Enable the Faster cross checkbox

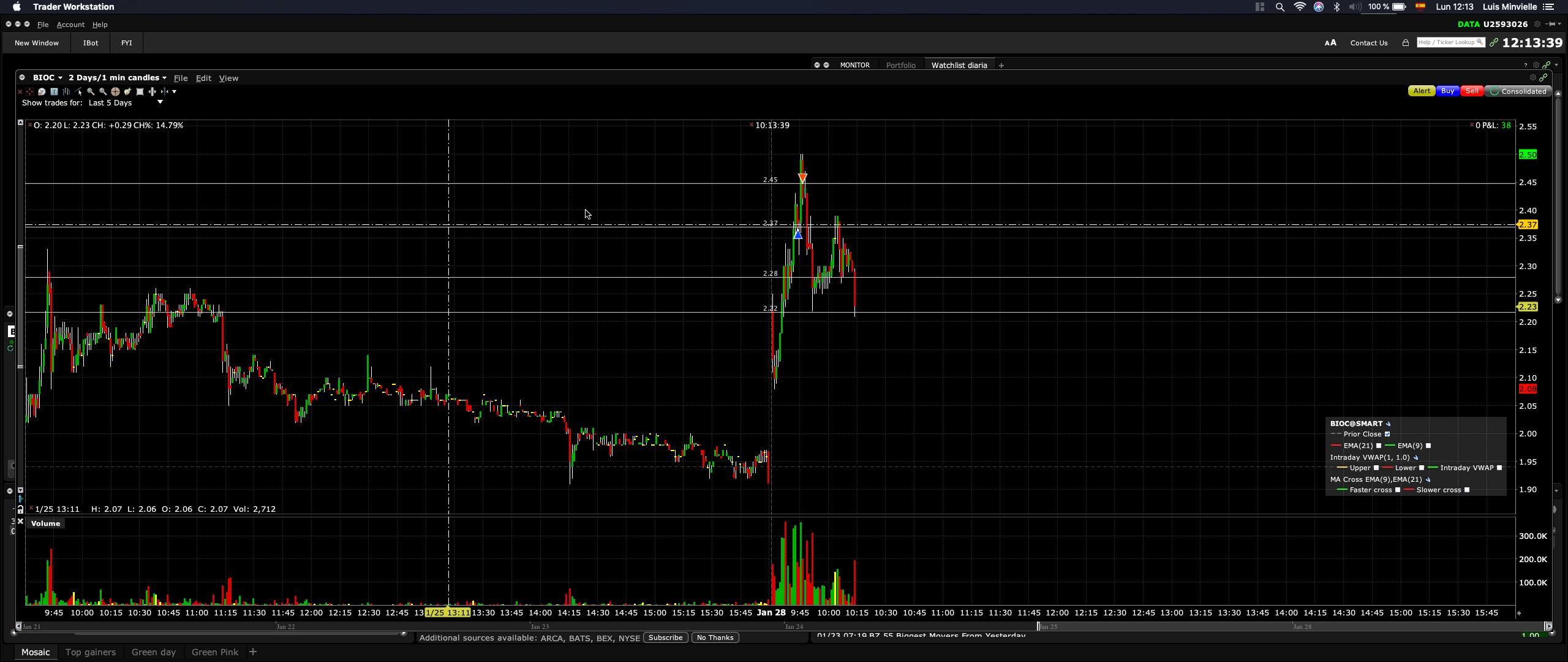point(1398,490)
